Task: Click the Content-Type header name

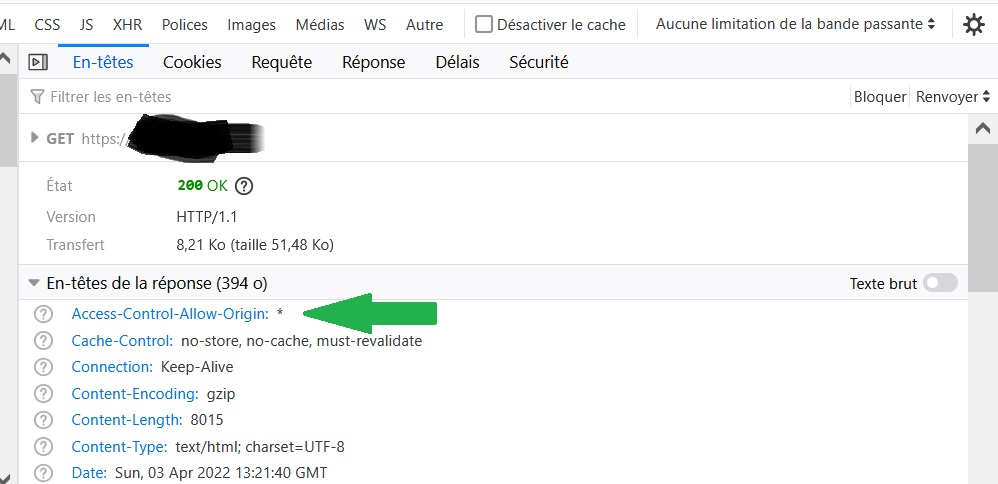Action: [x=120, y=447]
